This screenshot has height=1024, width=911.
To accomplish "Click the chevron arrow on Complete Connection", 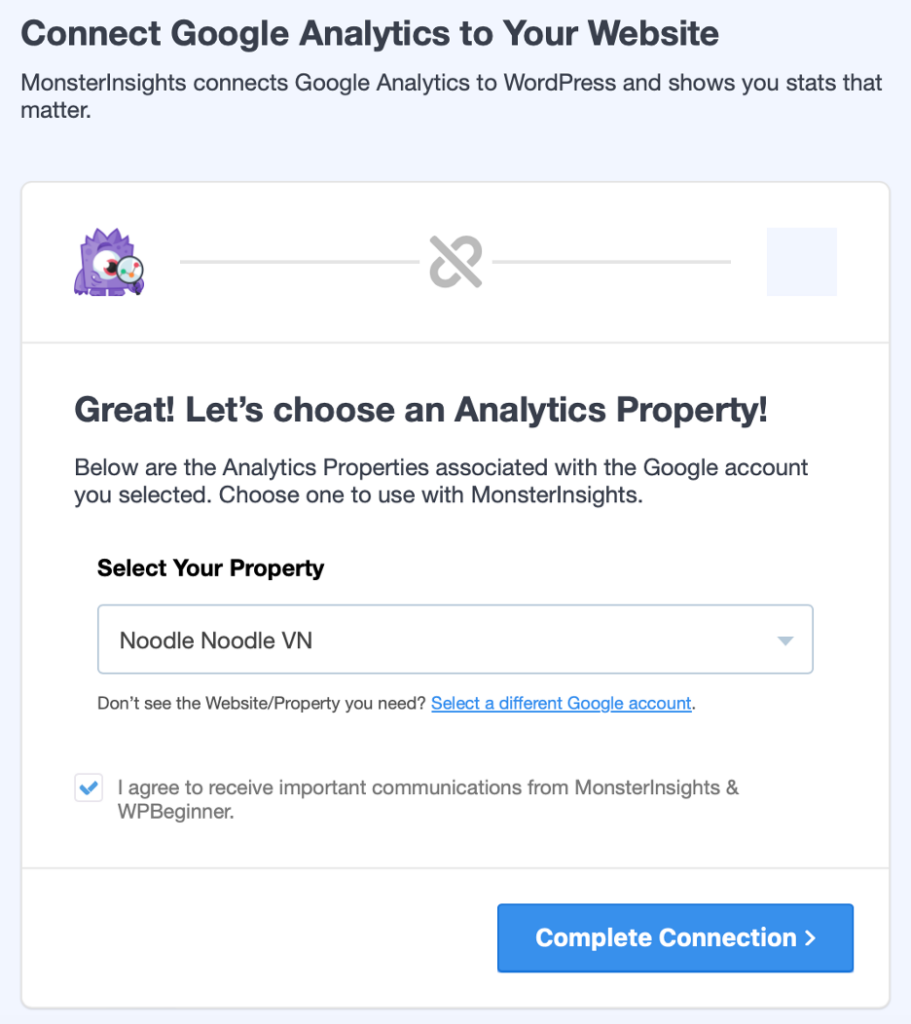I will (810, 938).
